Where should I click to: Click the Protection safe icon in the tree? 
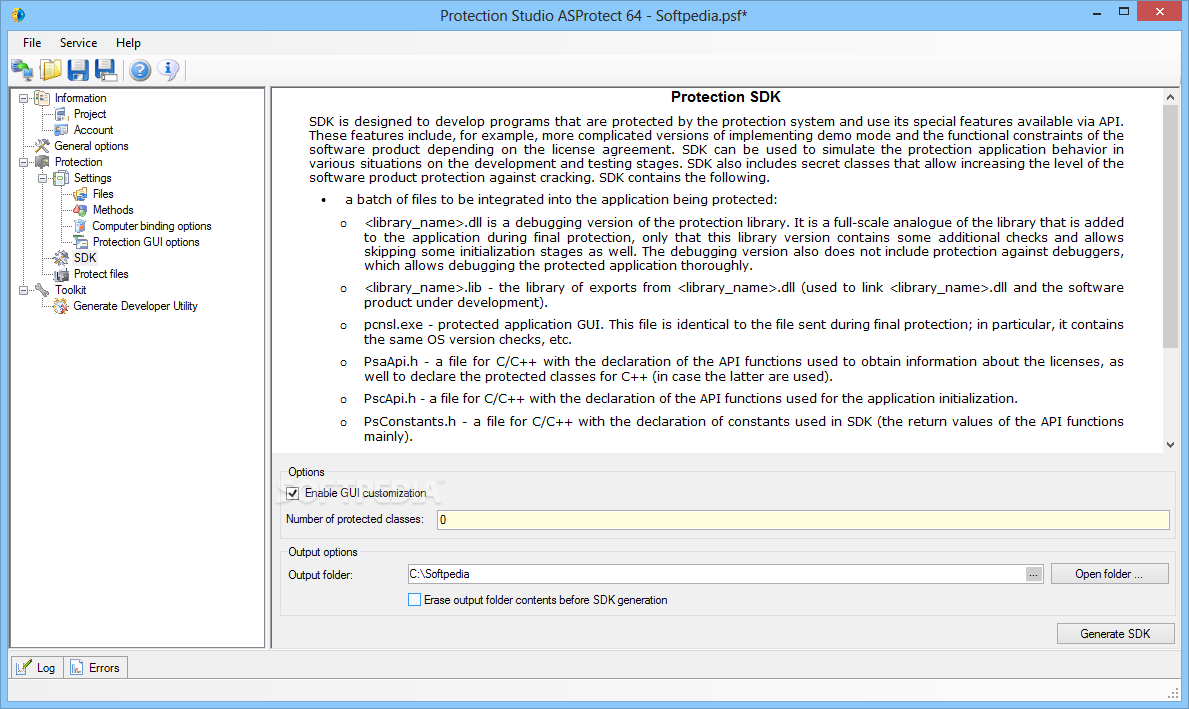click(42, 162)
